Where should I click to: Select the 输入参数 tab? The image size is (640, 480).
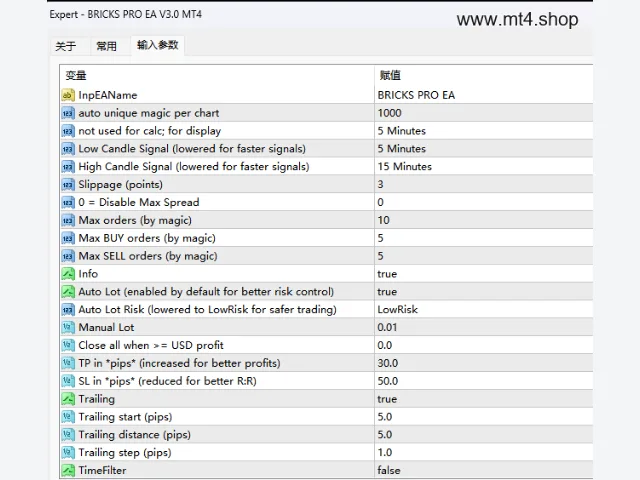[x=158, y=45]
